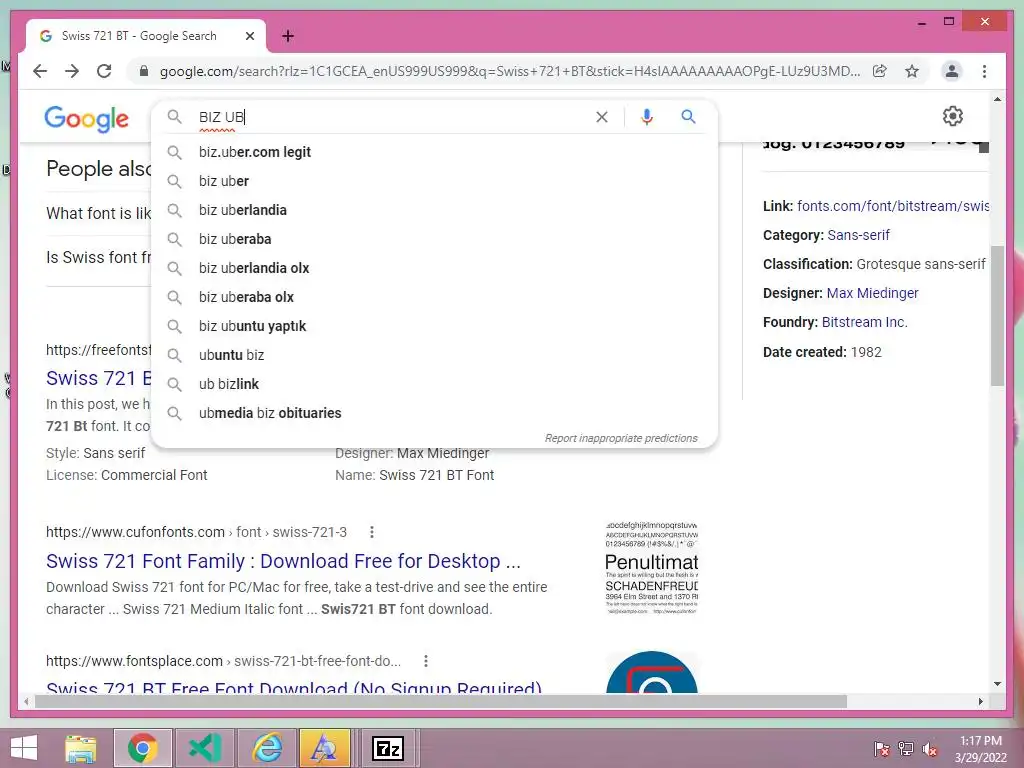
Task: Click the scroll right arrow
Action: [980, 701]
